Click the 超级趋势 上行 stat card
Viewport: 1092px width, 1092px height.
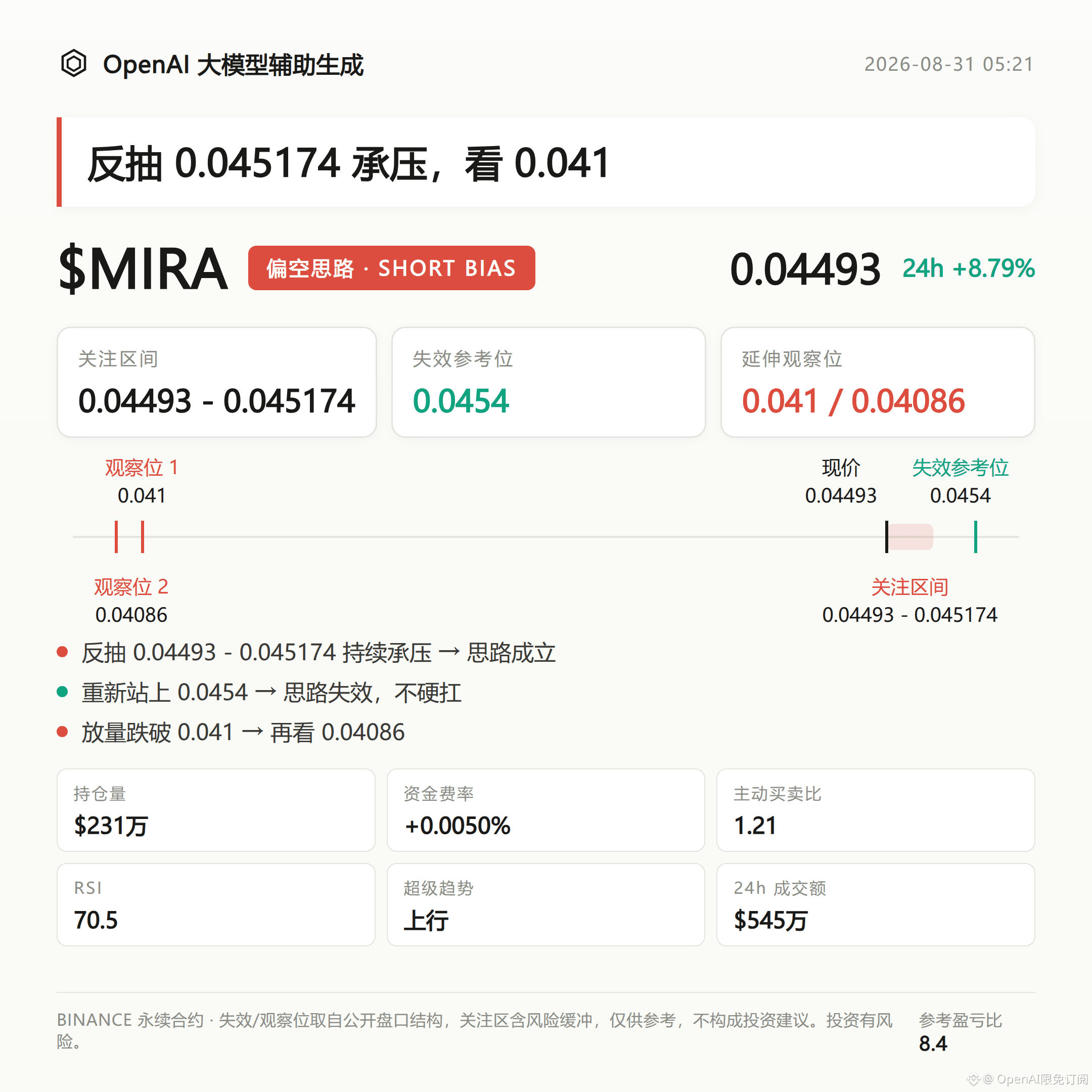point(545,904)
